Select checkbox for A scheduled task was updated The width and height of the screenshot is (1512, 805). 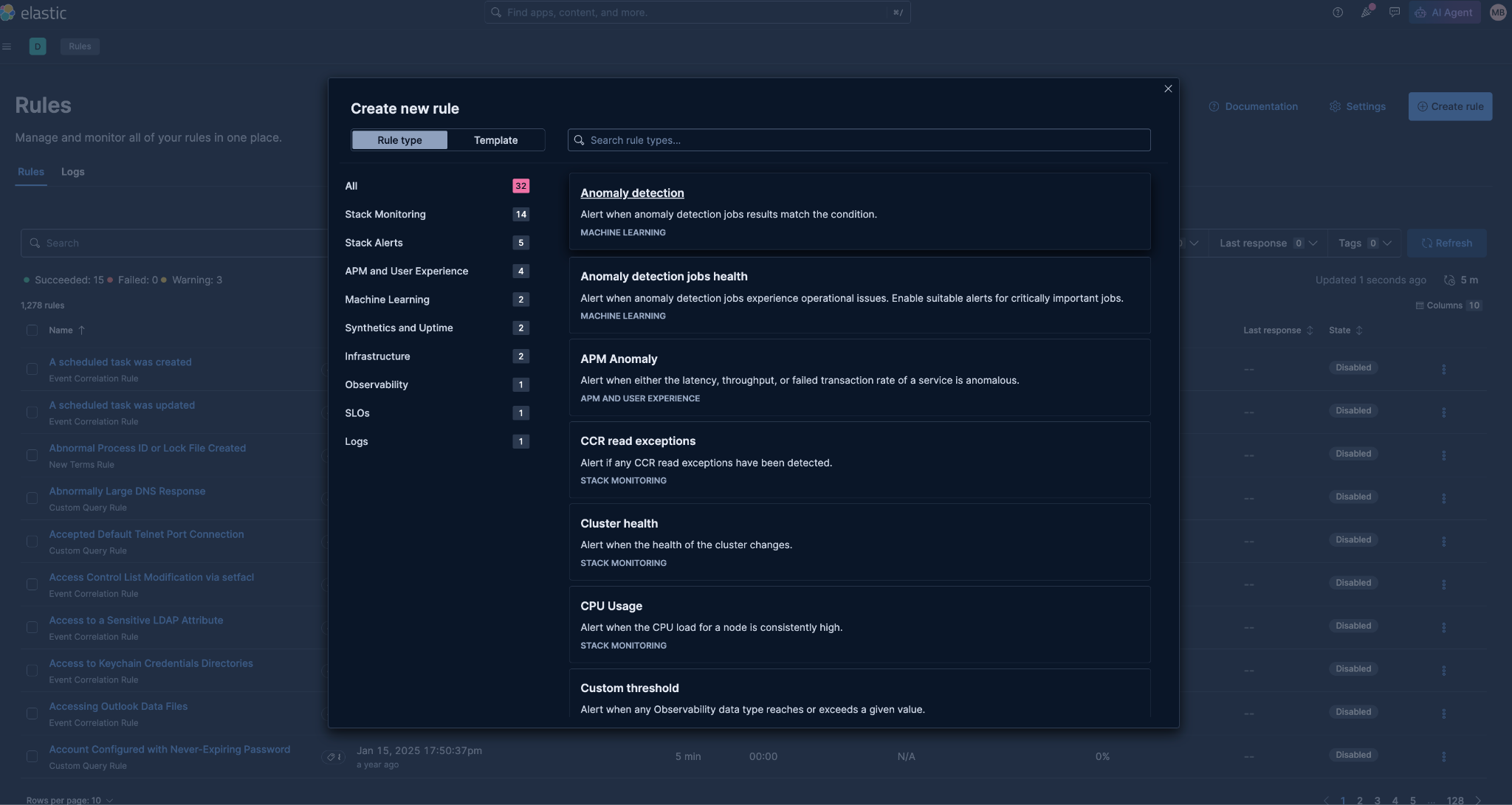[32, 412]
